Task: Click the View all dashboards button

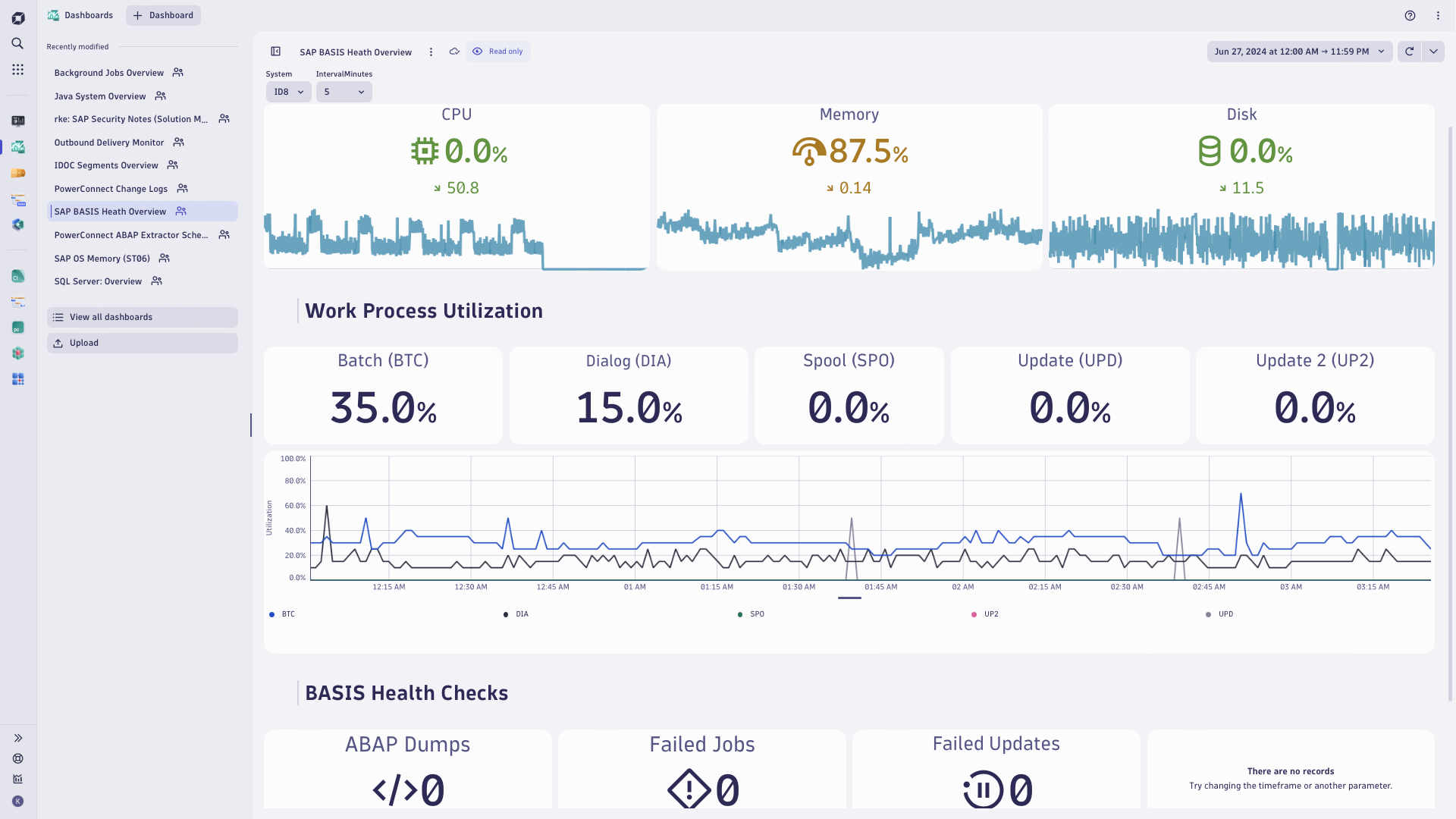Action: coord(142,317)
